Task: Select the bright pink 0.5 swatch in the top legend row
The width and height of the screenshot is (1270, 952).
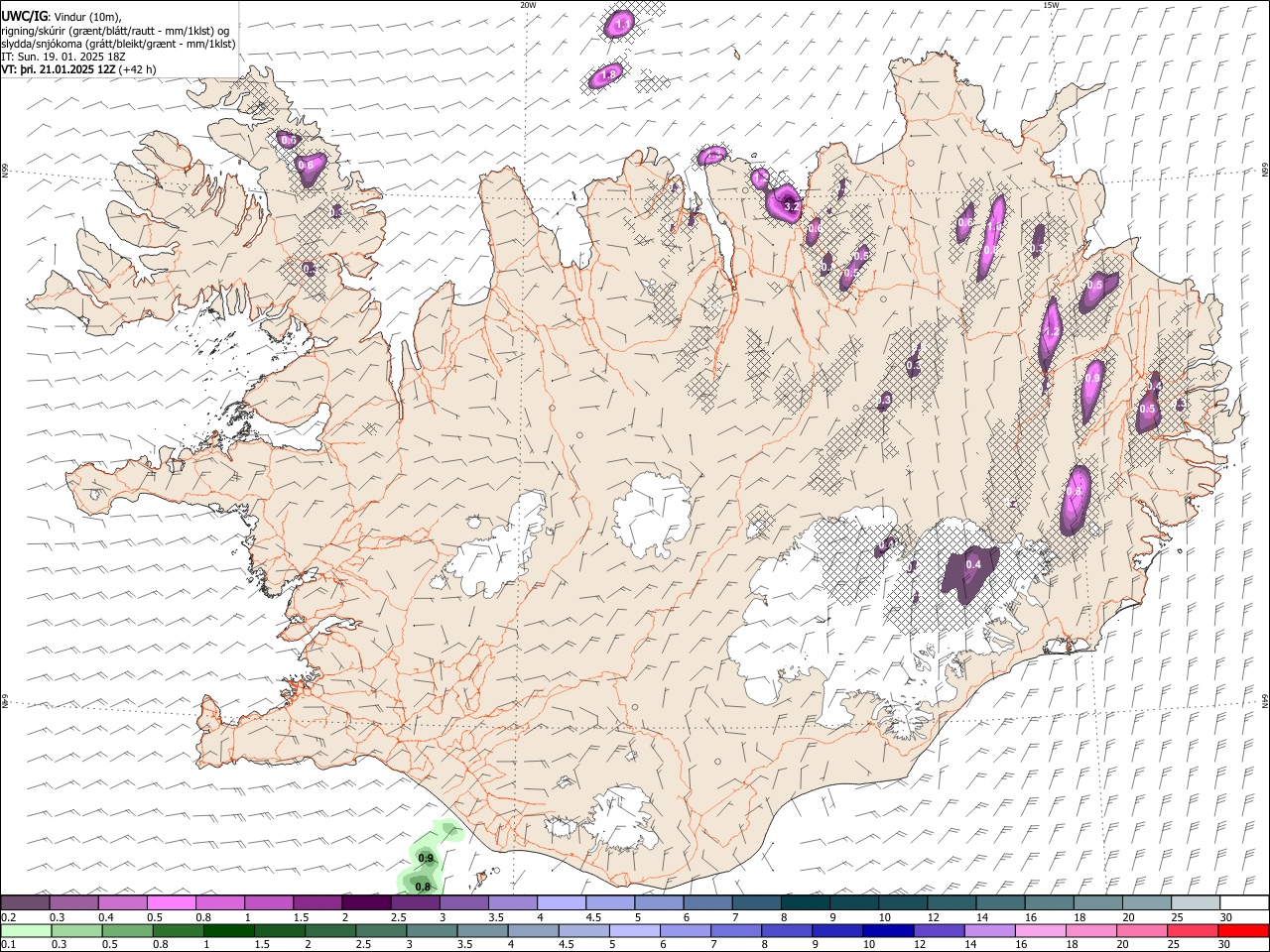Action: [171, 902]
